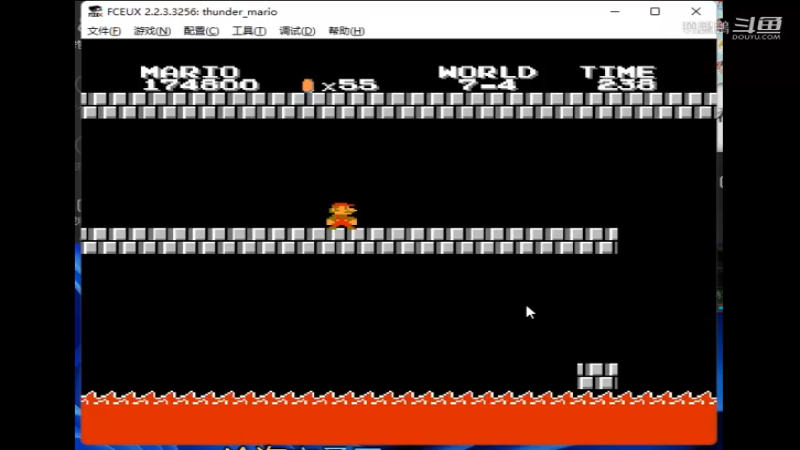The image size is (800, 450).
Task: Open the 文件(F) menu
Action: click(x=104, y=31)
